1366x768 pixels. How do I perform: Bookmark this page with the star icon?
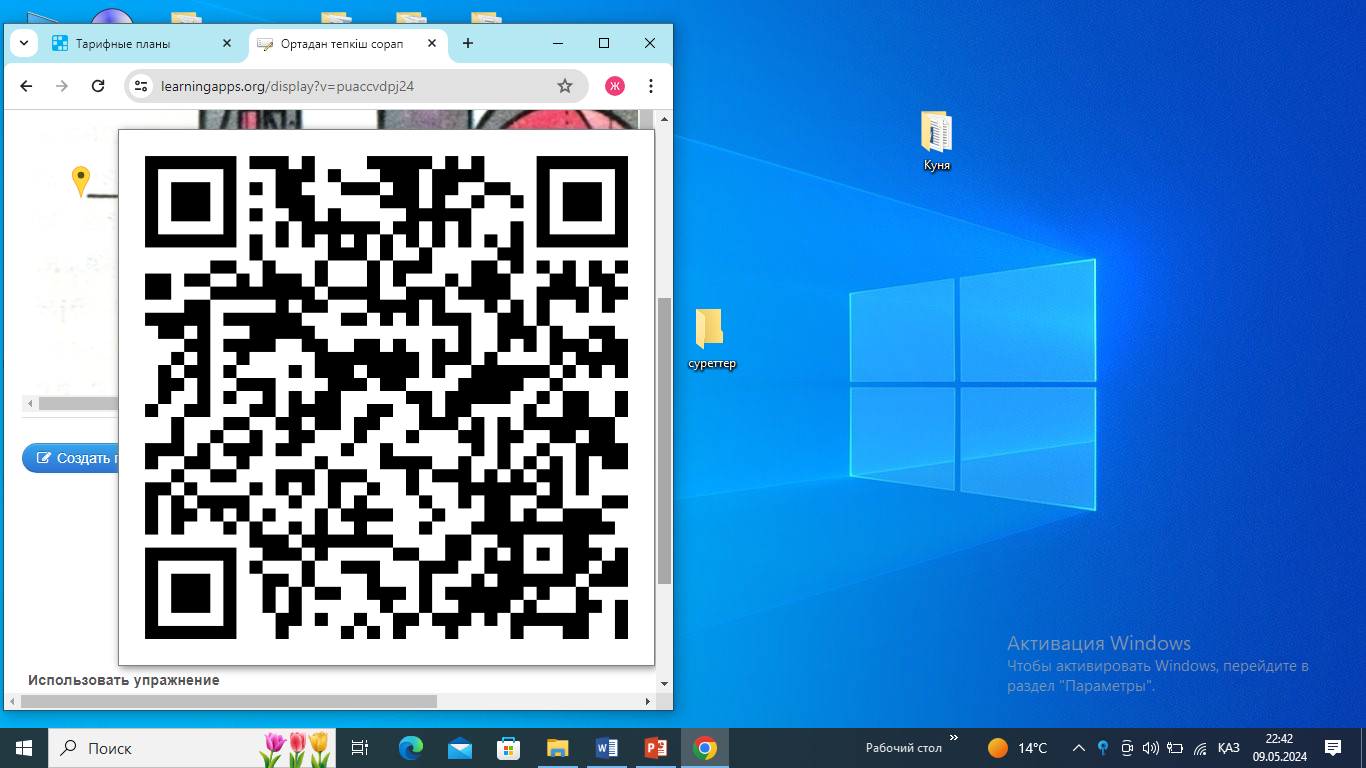pos(565,86)
